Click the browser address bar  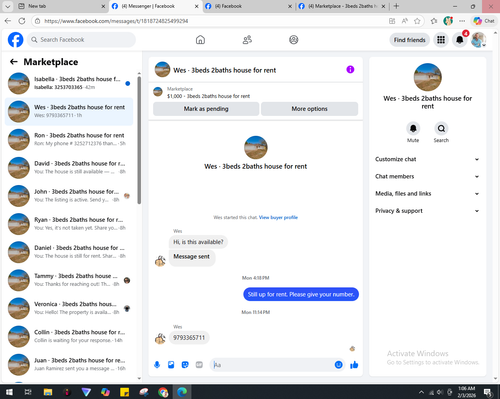[x=213, y=21]
